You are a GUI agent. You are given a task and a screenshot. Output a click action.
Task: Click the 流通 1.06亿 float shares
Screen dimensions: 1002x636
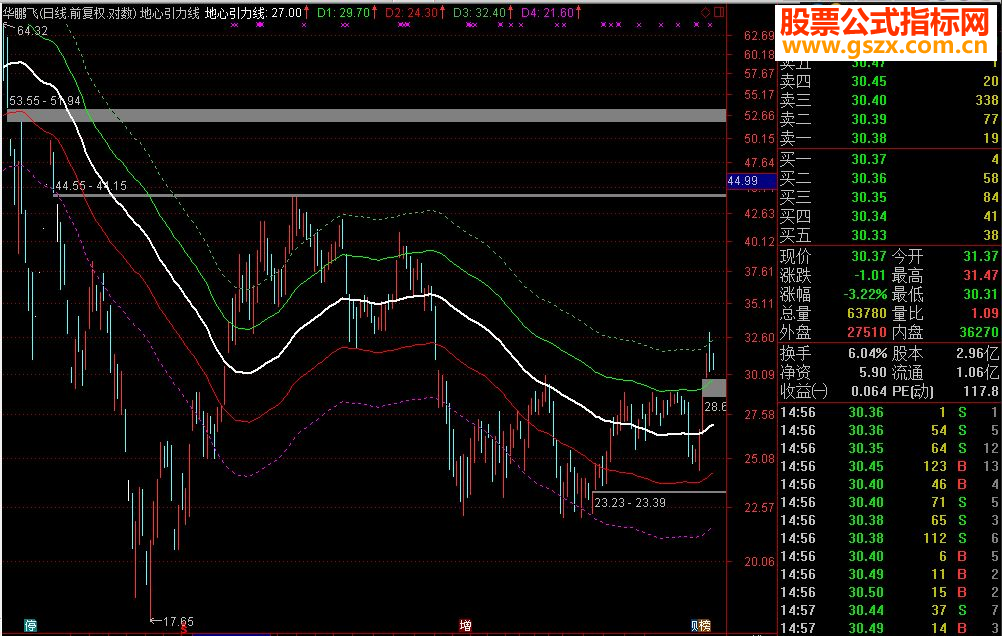[x=978, y=373]
